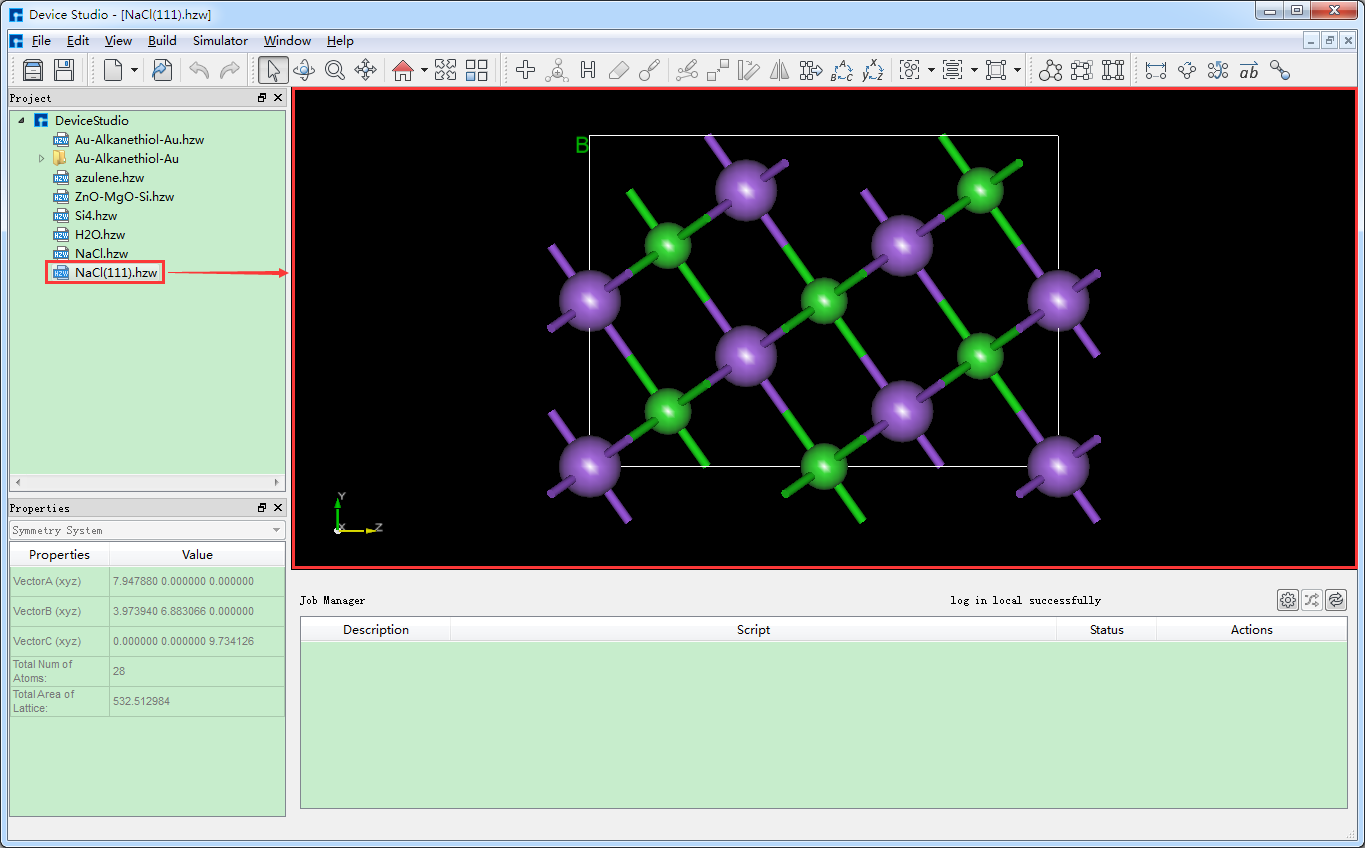The image size is (1365, 848).
Task: Click the Status column header in Job Manager
Action: 1106,630
